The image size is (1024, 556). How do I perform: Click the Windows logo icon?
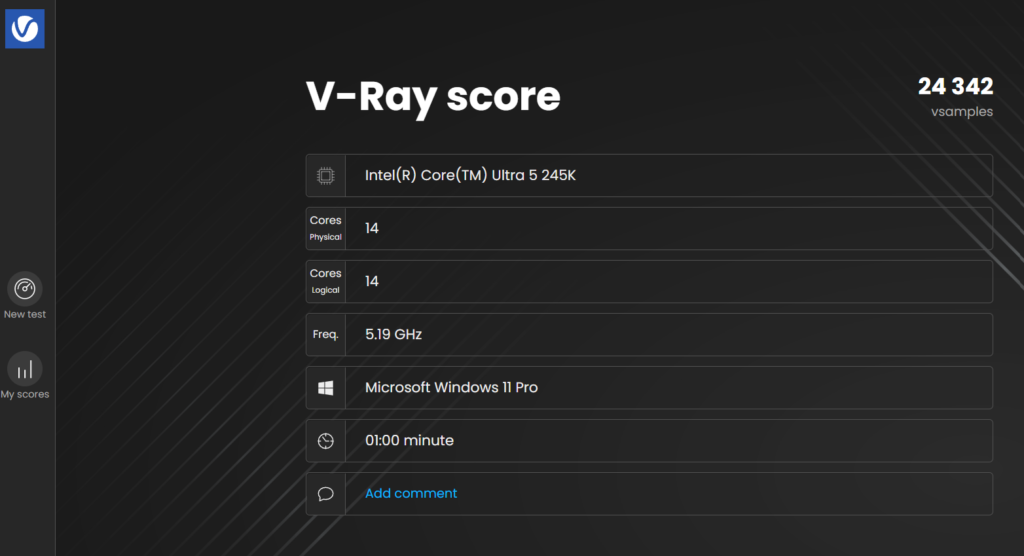coord(325,388)
